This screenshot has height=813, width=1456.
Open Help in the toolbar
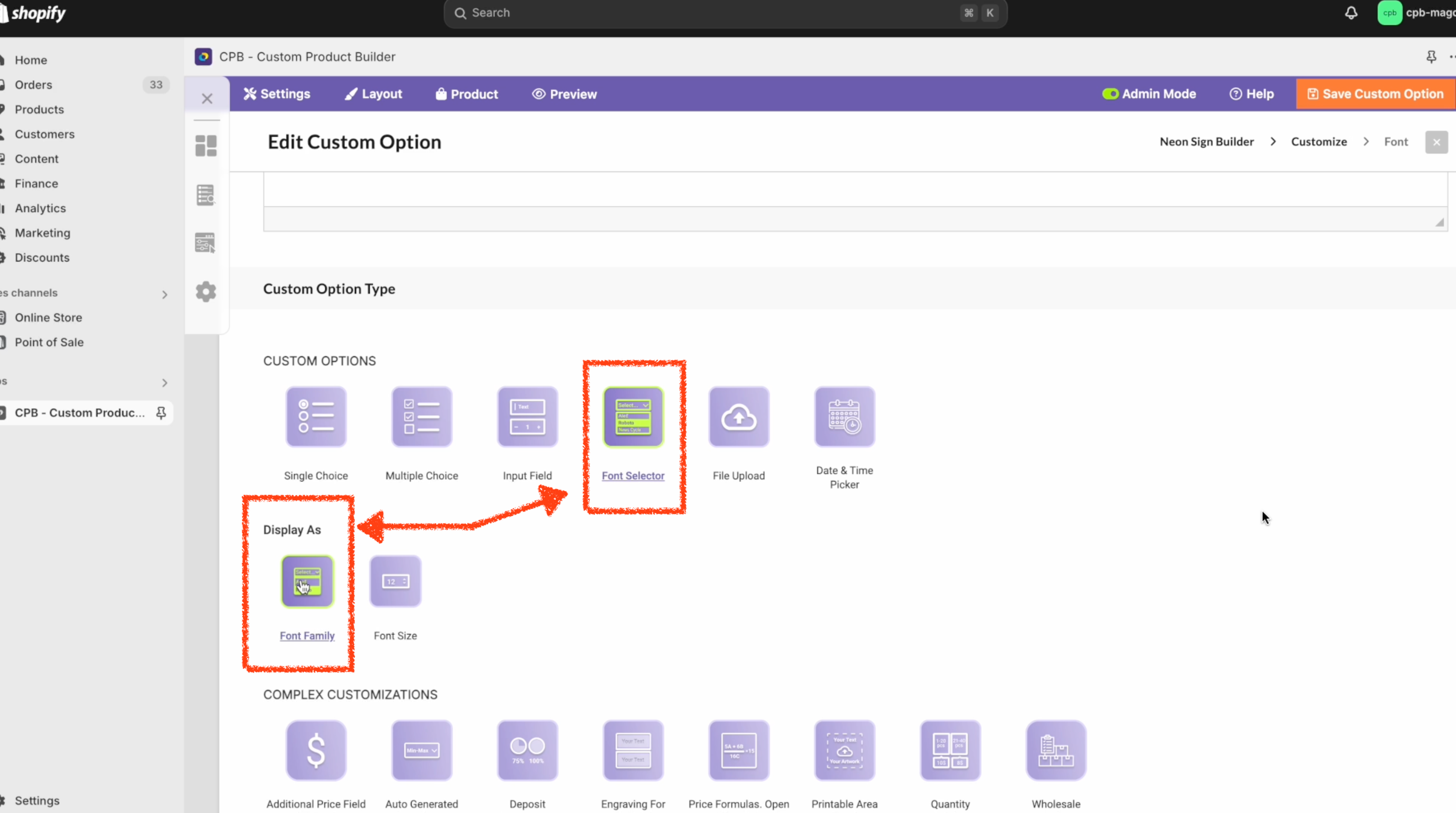pyautogui.click(x=1251, y=94)
